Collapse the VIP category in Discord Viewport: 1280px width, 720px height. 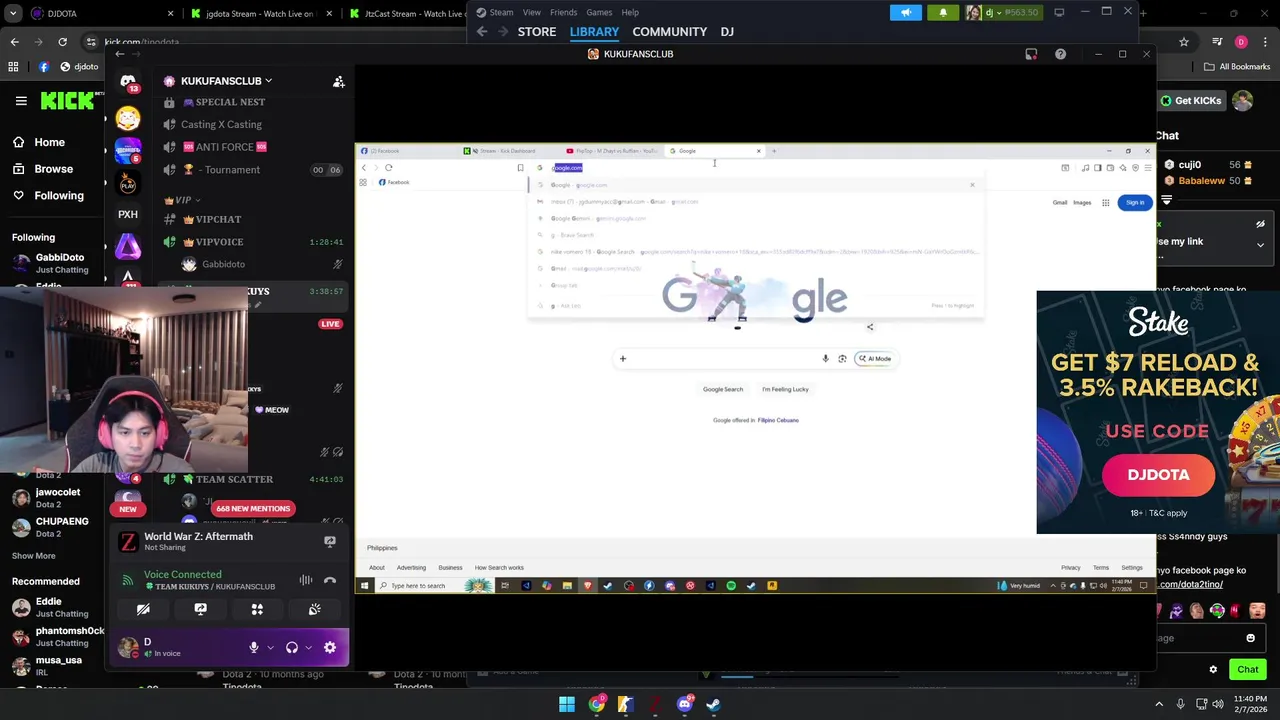point(183,200)
